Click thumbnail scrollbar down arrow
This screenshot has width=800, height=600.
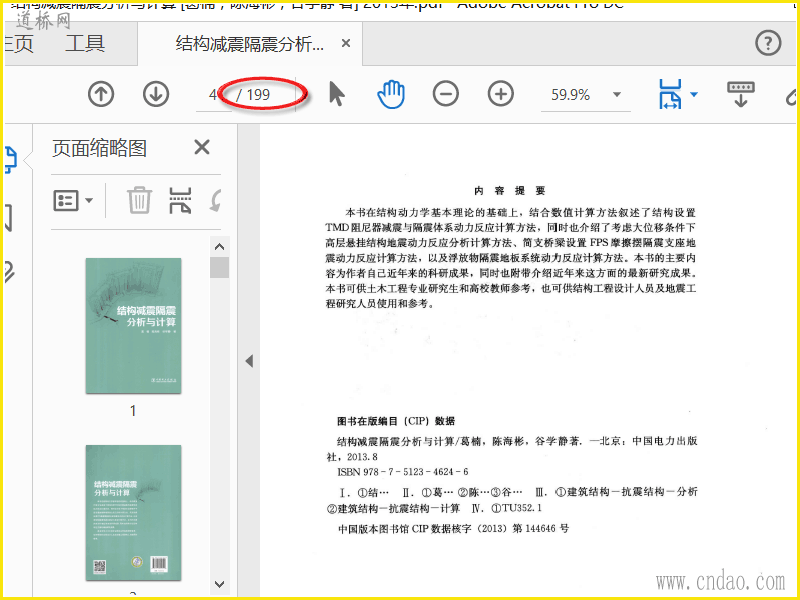click(219, 584)
